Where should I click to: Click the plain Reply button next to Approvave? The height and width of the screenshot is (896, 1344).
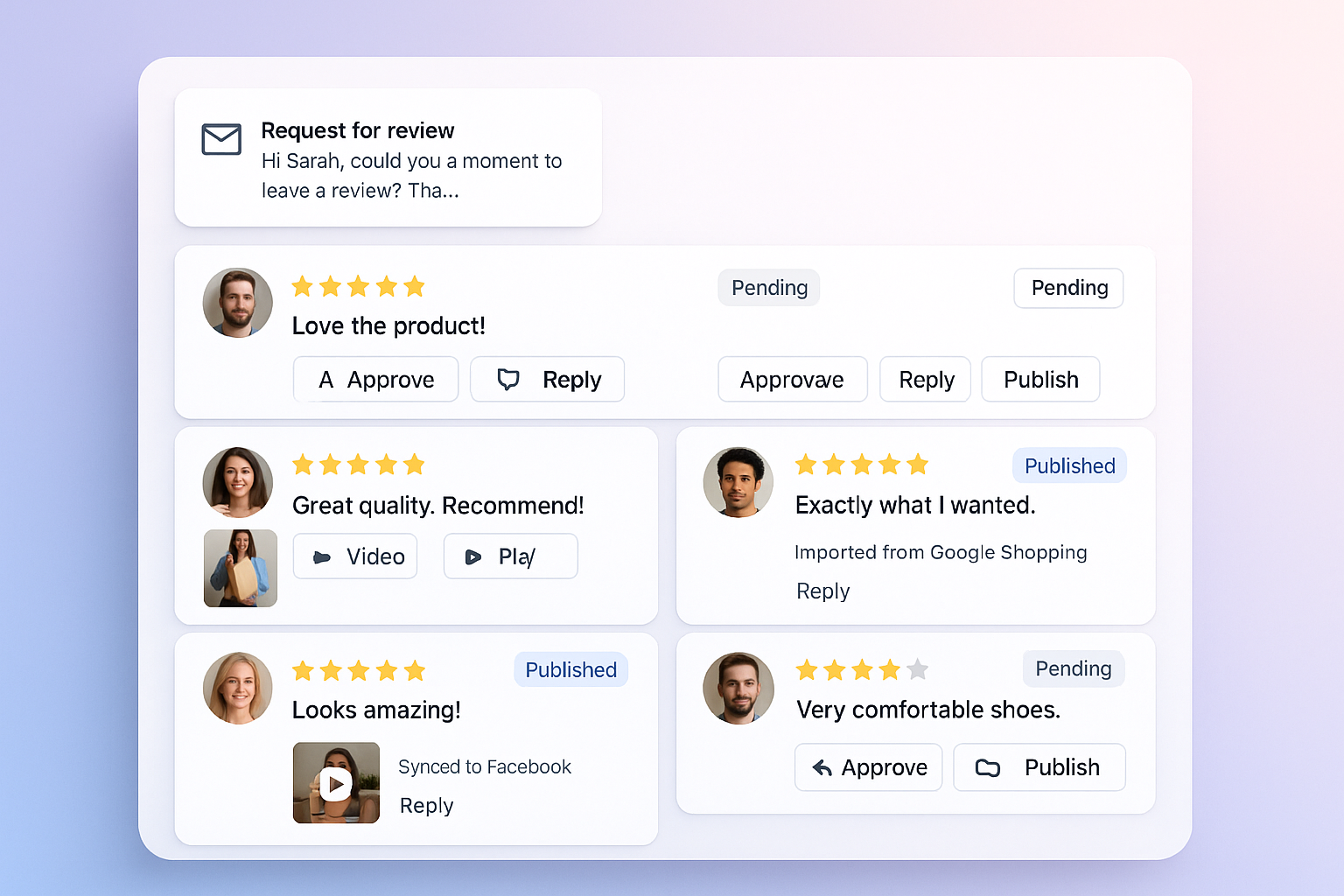(926, 380)
